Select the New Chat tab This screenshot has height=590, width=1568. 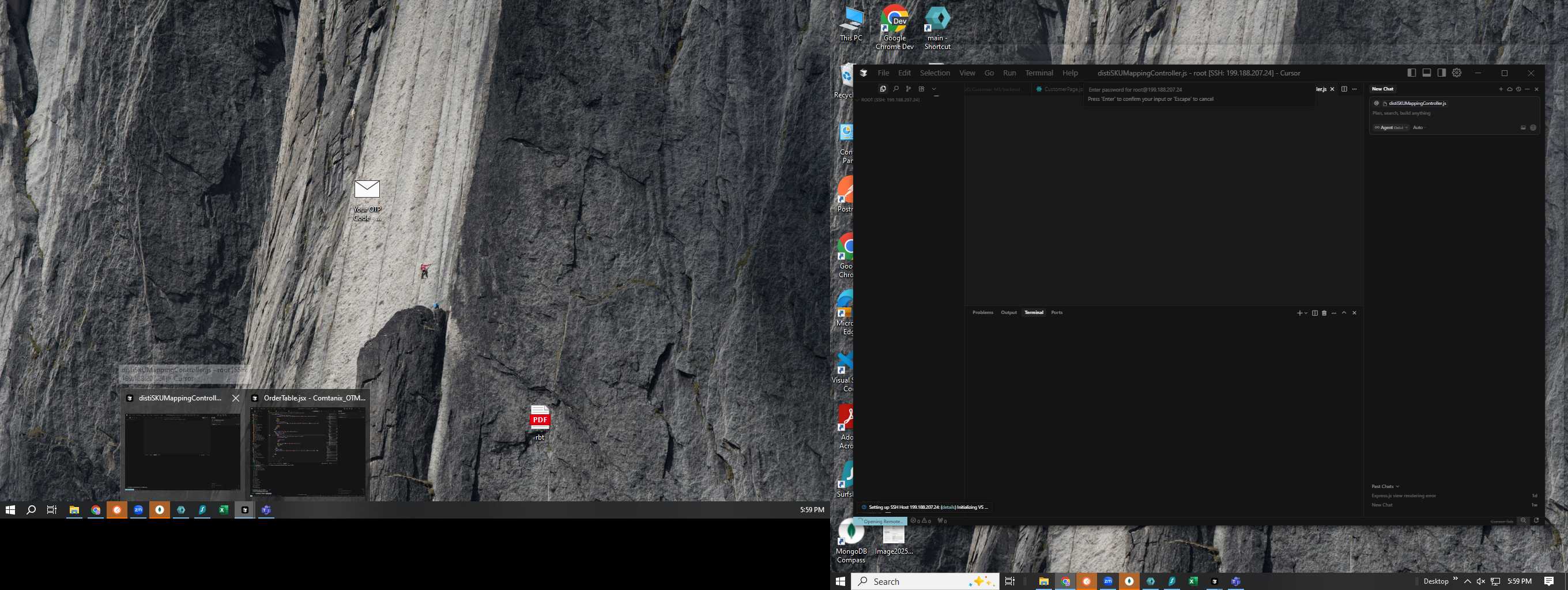coord(1382,89)
